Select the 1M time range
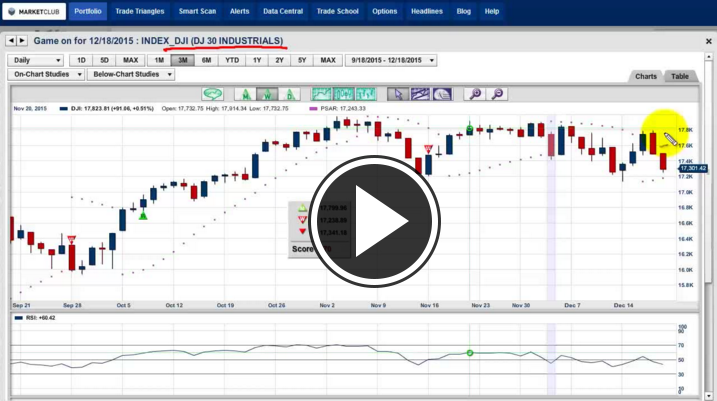Viewport: 717px width, 401px height. 159,60
